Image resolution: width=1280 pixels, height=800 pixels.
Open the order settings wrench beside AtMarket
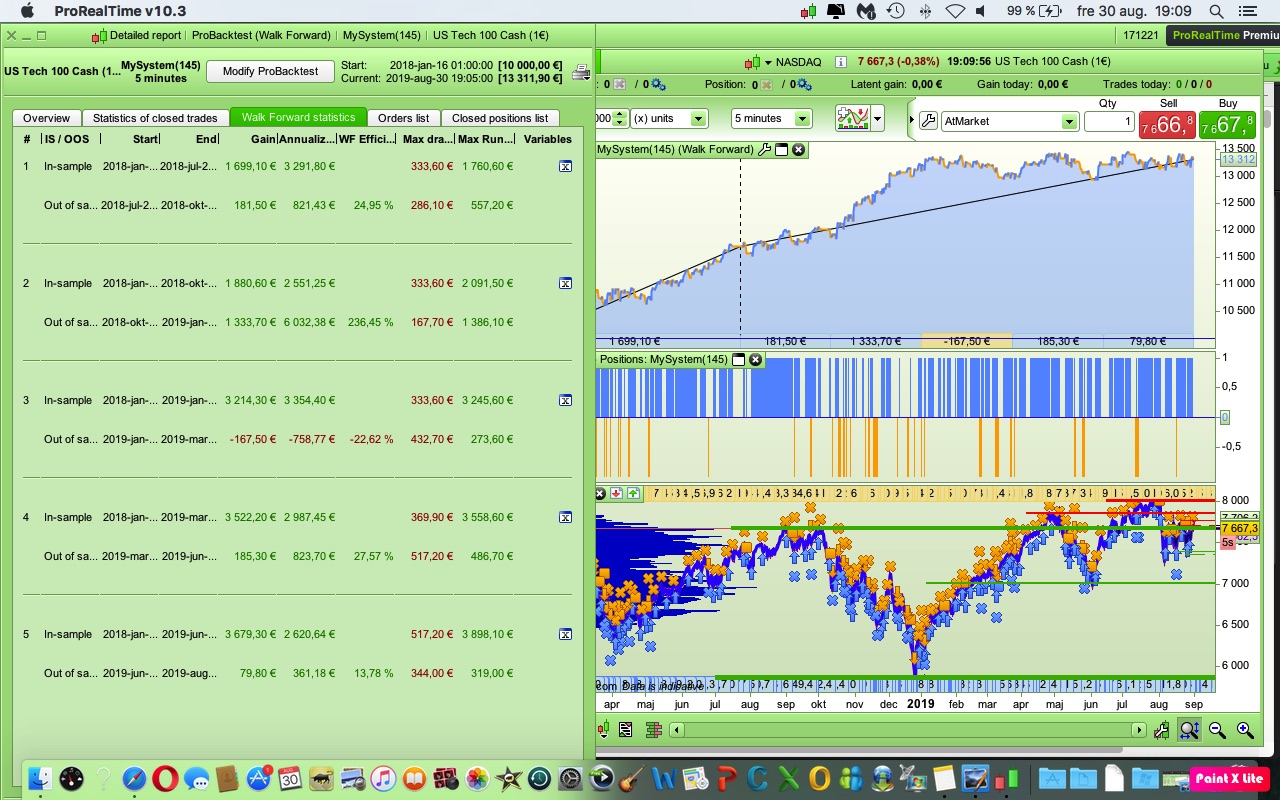(927, 121)
